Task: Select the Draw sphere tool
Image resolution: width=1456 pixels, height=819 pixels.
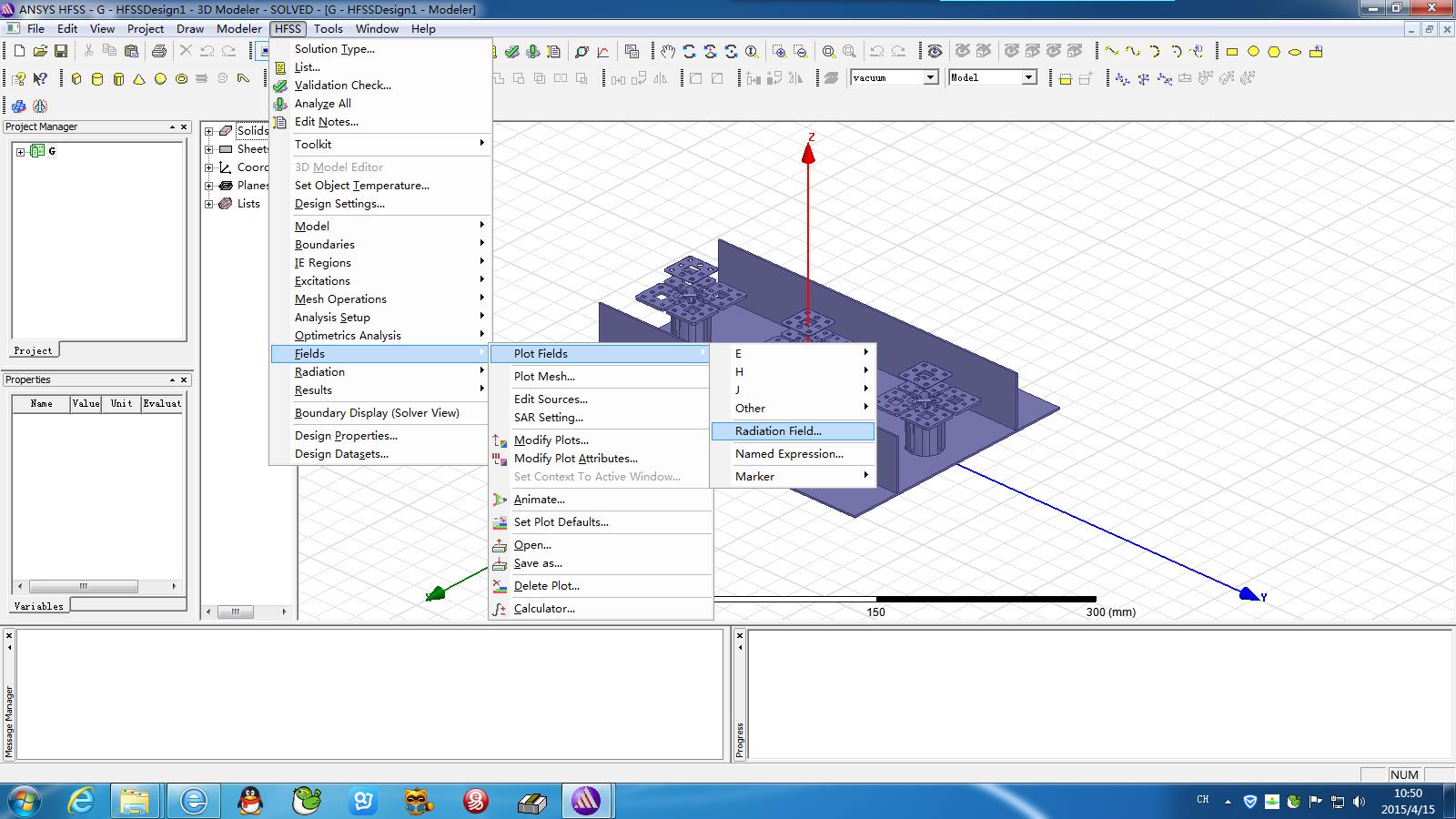Action: (160, 79)
